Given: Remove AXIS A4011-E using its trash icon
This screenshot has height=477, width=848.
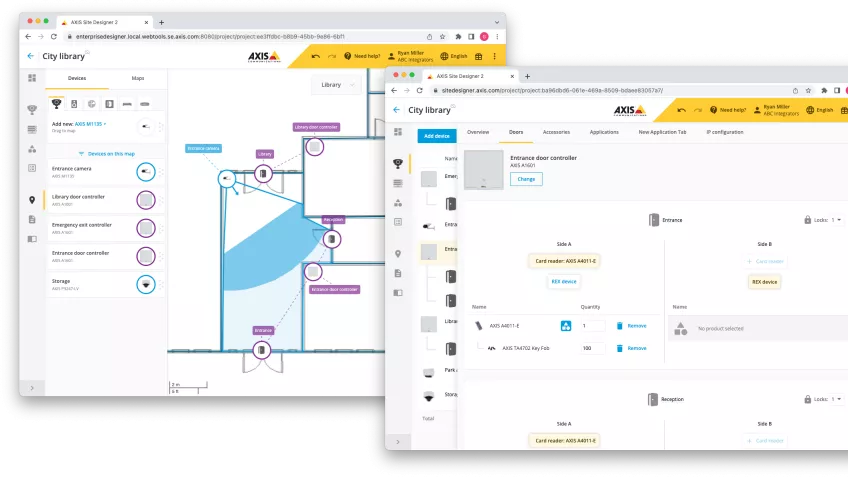Looking at the screenshot, I should click(620, 326).
